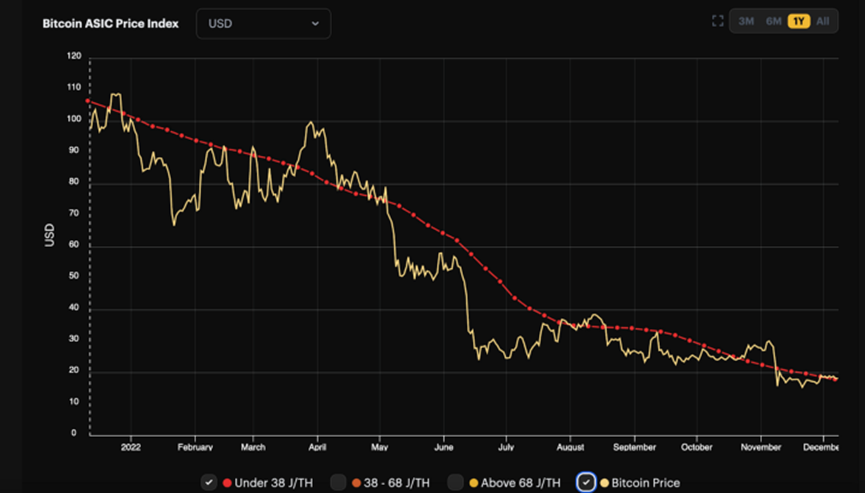Click the chevron arrow in the USD selector

(x=315, y=23)
